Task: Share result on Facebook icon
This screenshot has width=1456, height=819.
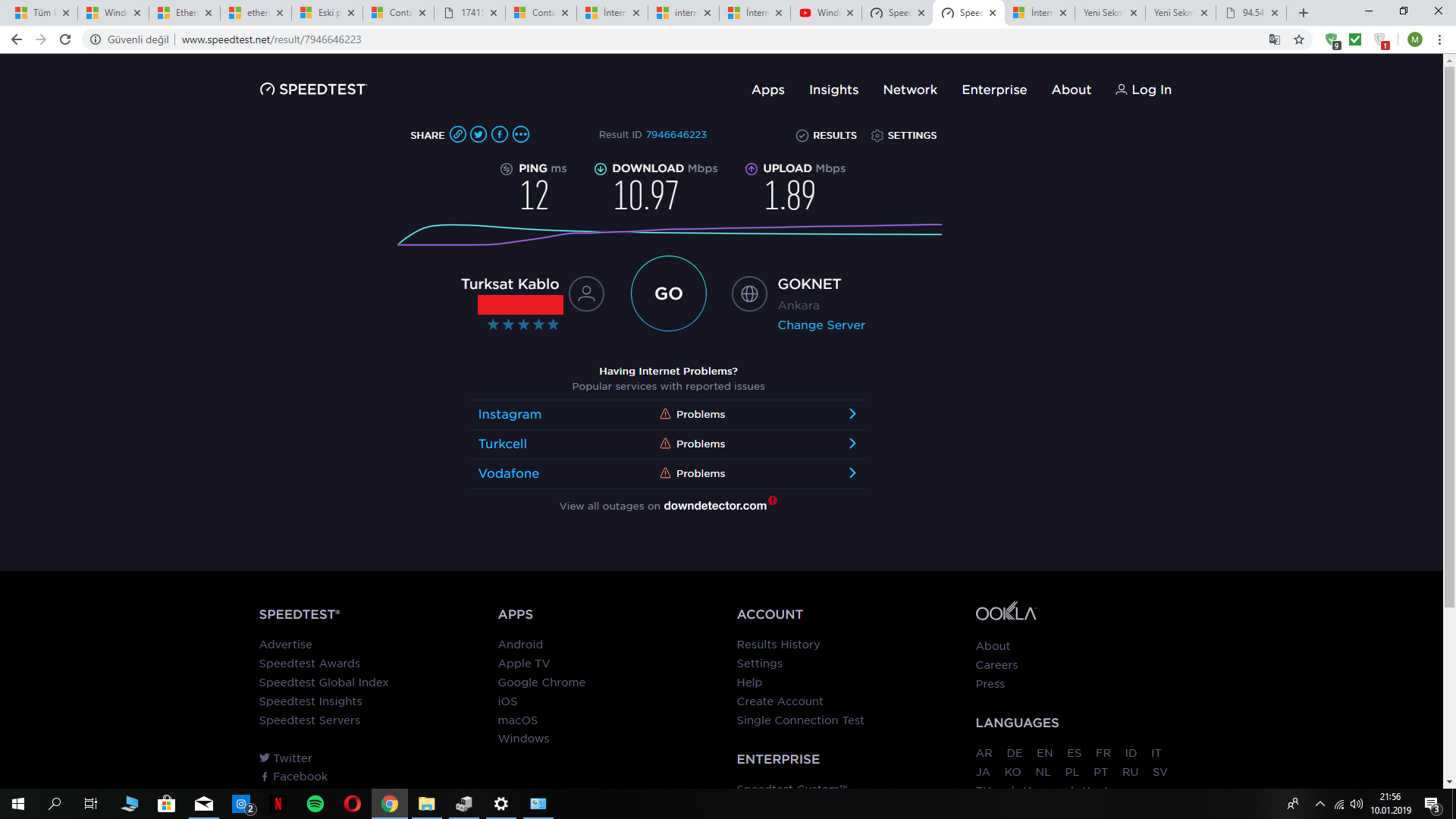Action: pos(500,135)
